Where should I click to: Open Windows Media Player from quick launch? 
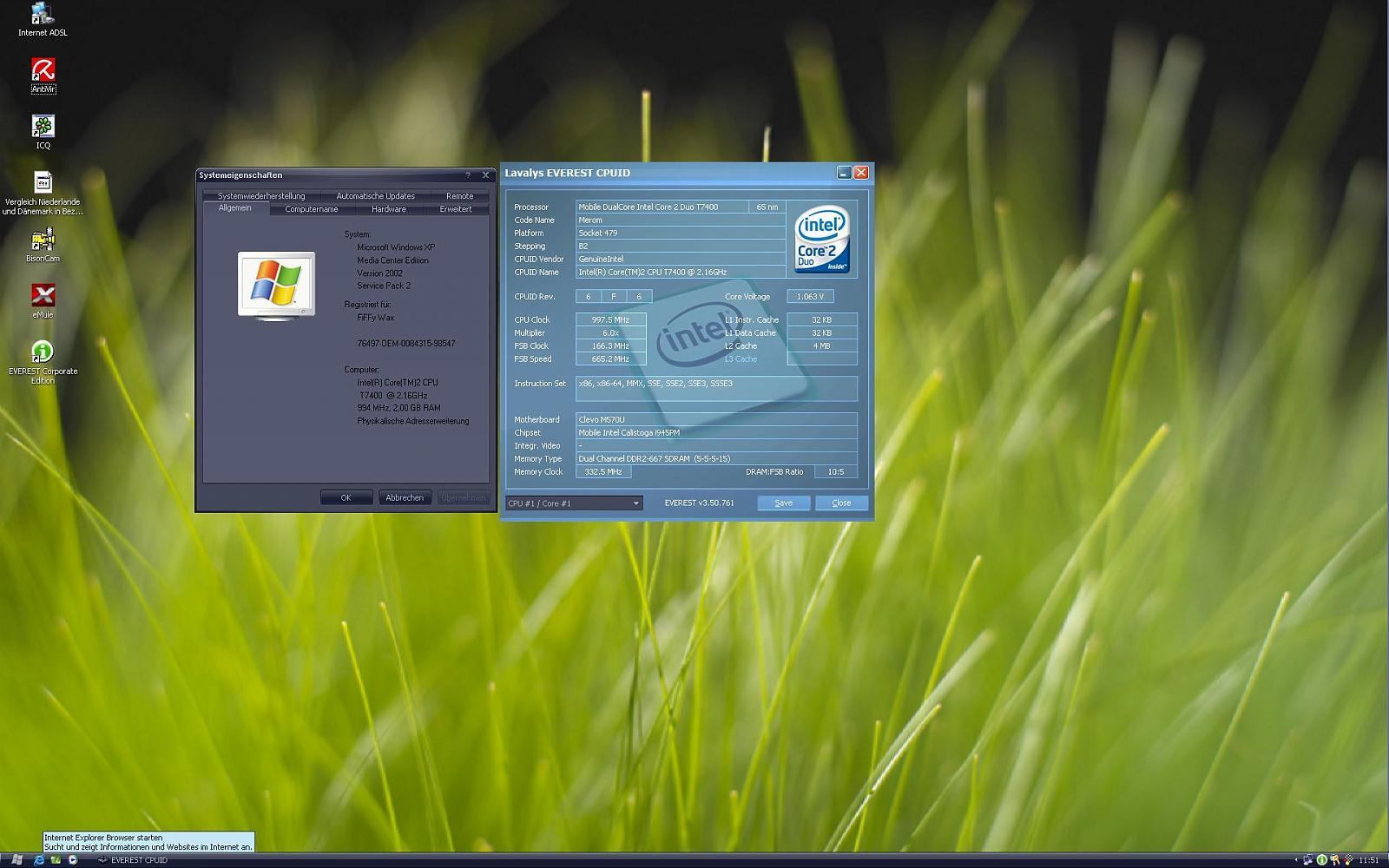pos(73,860)
